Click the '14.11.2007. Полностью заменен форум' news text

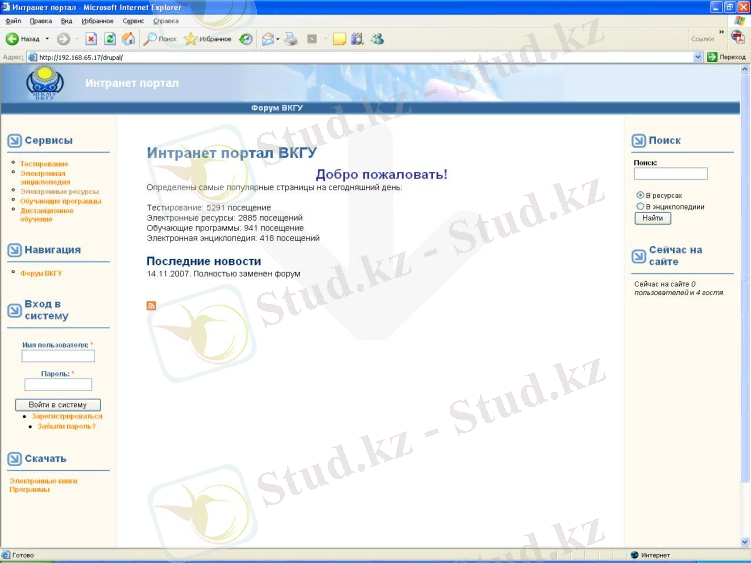pos(223,274)
